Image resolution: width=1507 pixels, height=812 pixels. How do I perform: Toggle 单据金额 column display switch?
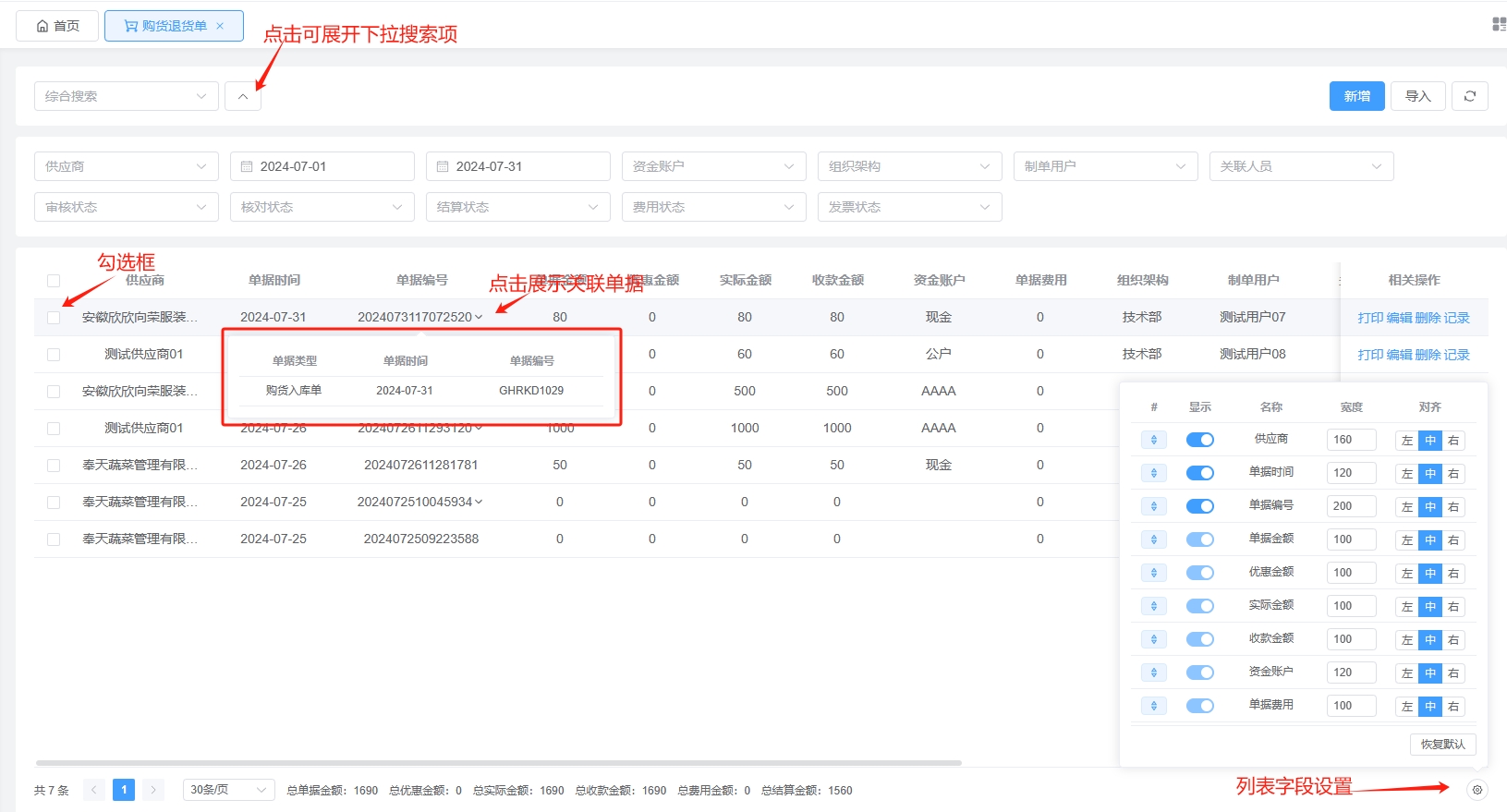pos(1200,539)
